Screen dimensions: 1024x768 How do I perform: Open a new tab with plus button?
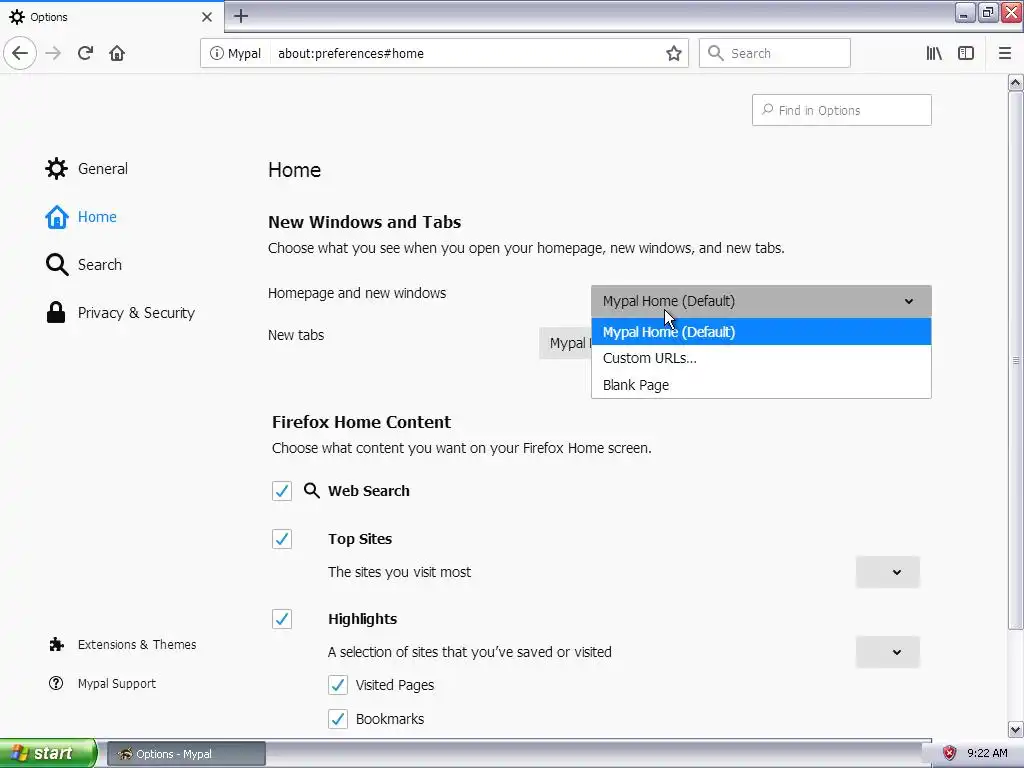(241, 16)
